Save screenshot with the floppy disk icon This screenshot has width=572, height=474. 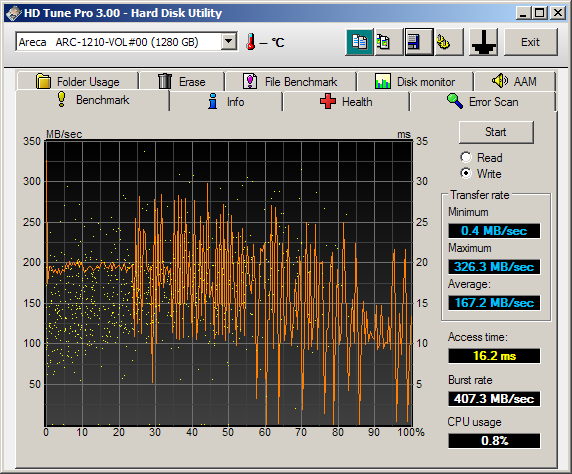[x=419, y=42]
